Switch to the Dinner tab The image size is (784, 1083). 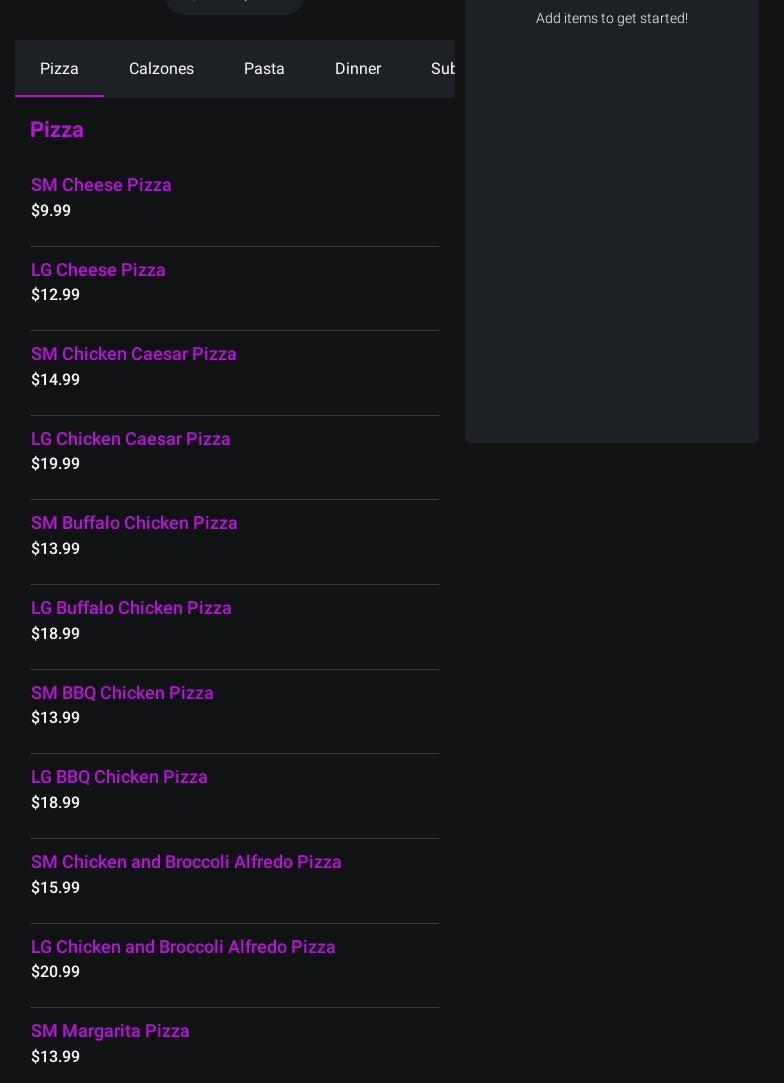tap(358, 68)
